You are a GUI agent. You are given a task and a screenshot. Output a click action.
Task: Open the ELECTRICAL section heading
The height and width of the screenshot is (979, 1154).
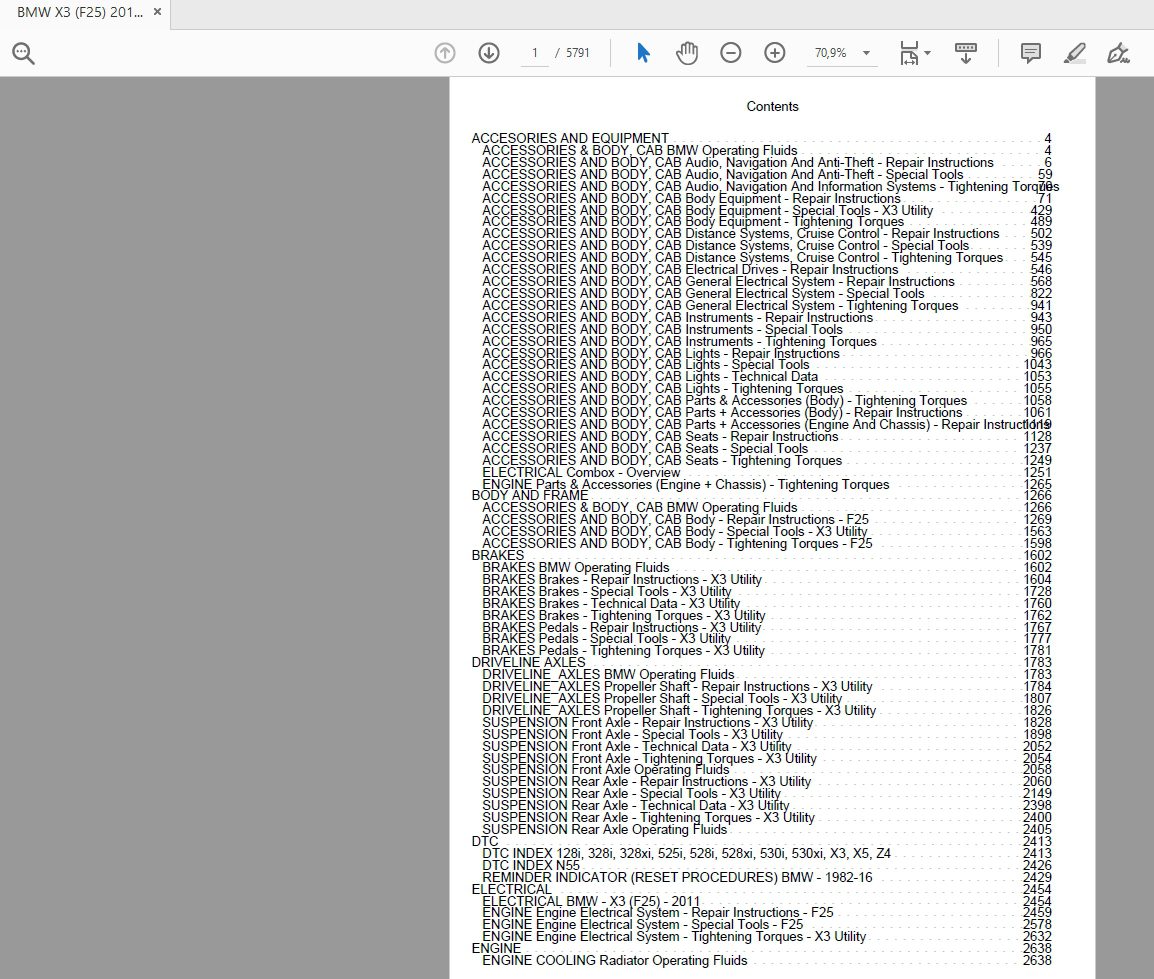[511, 889]
